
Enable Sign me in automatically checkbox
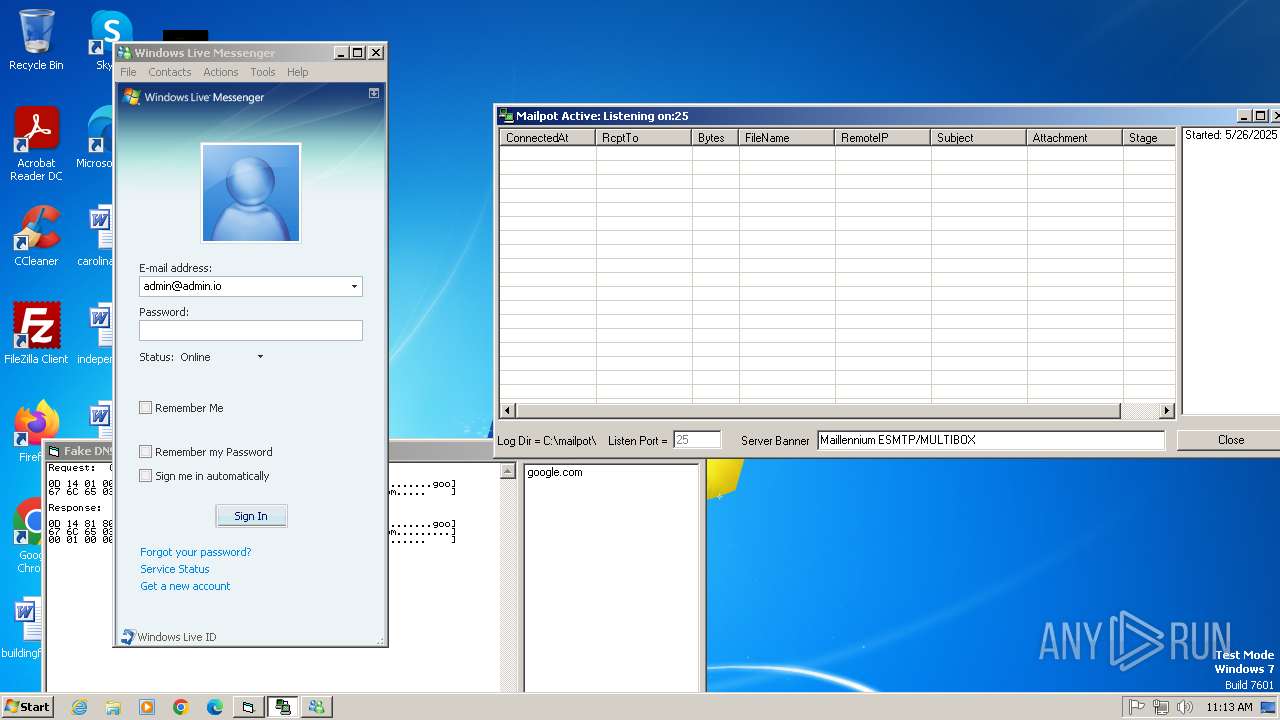[x=146, y=476]
